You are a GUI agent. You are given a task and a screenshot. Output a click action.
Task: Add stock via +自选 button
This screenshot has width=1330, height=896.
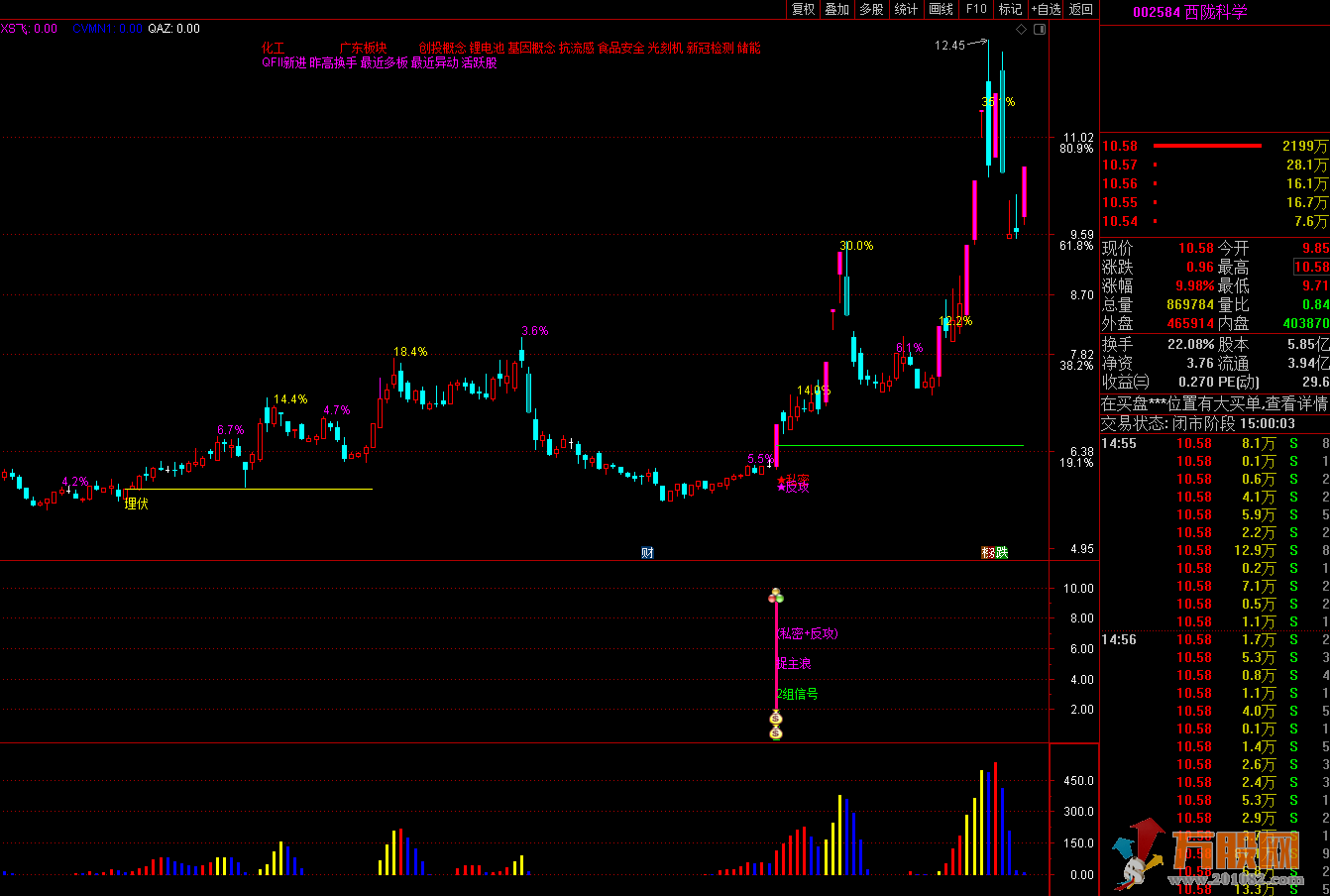1046,9
